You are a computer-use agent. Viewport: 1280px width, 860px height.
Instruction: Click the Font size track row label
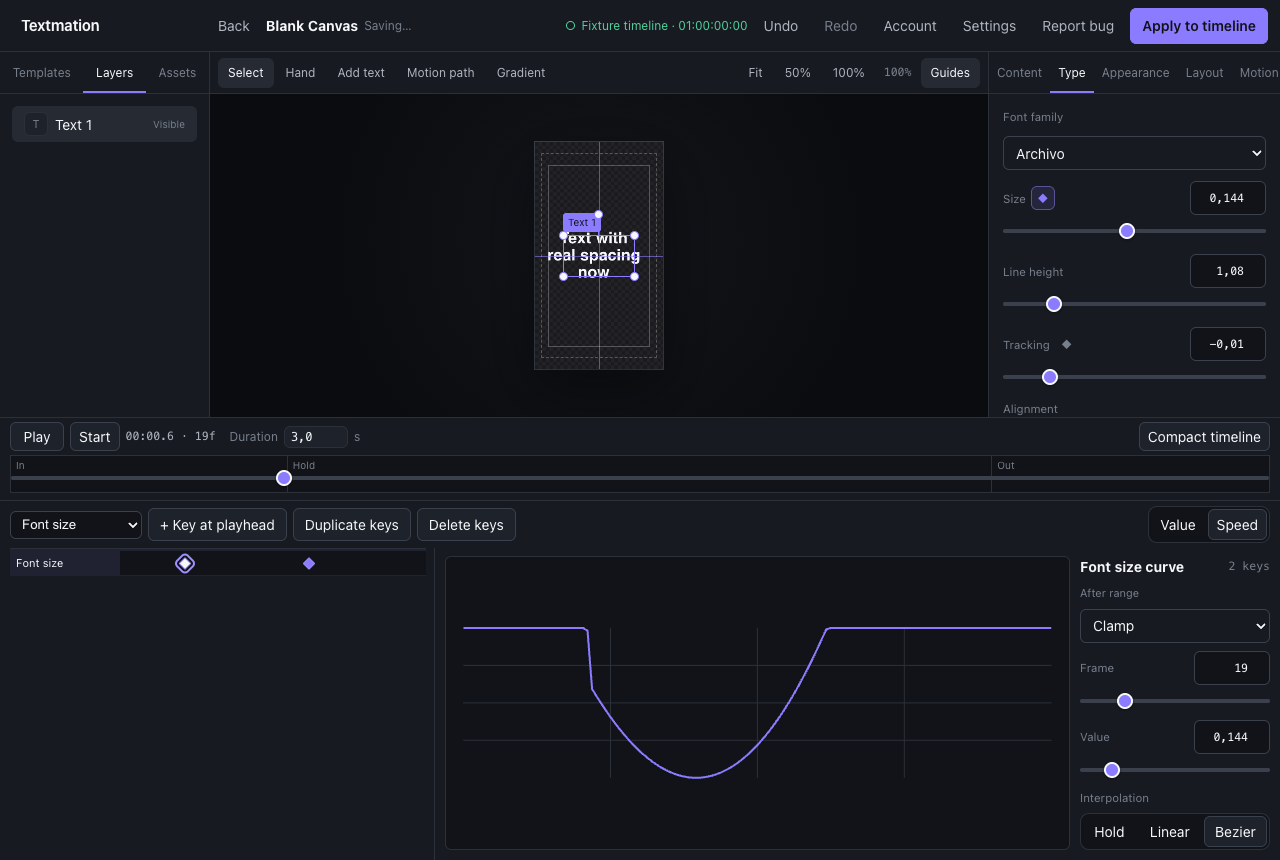(x=65, y=563)
